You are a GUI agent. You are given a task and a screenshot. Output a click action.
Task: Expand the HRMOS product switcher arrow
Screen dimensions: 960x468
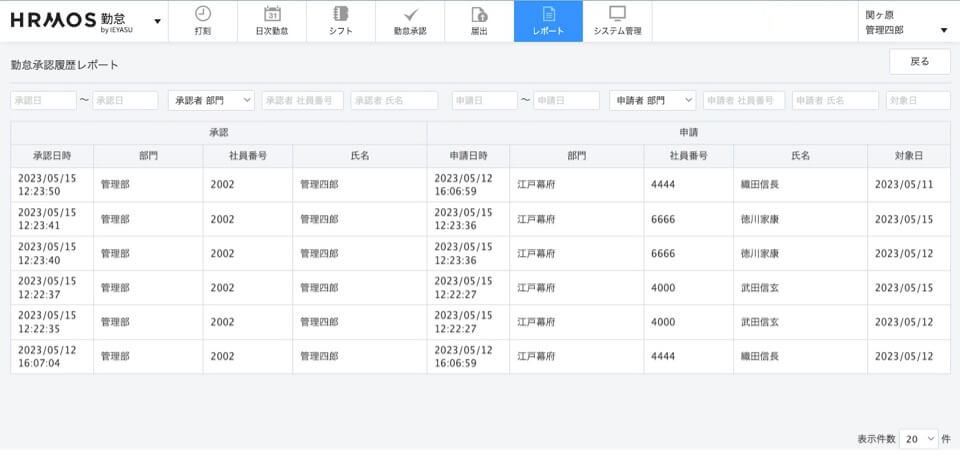tap(157, 21)
